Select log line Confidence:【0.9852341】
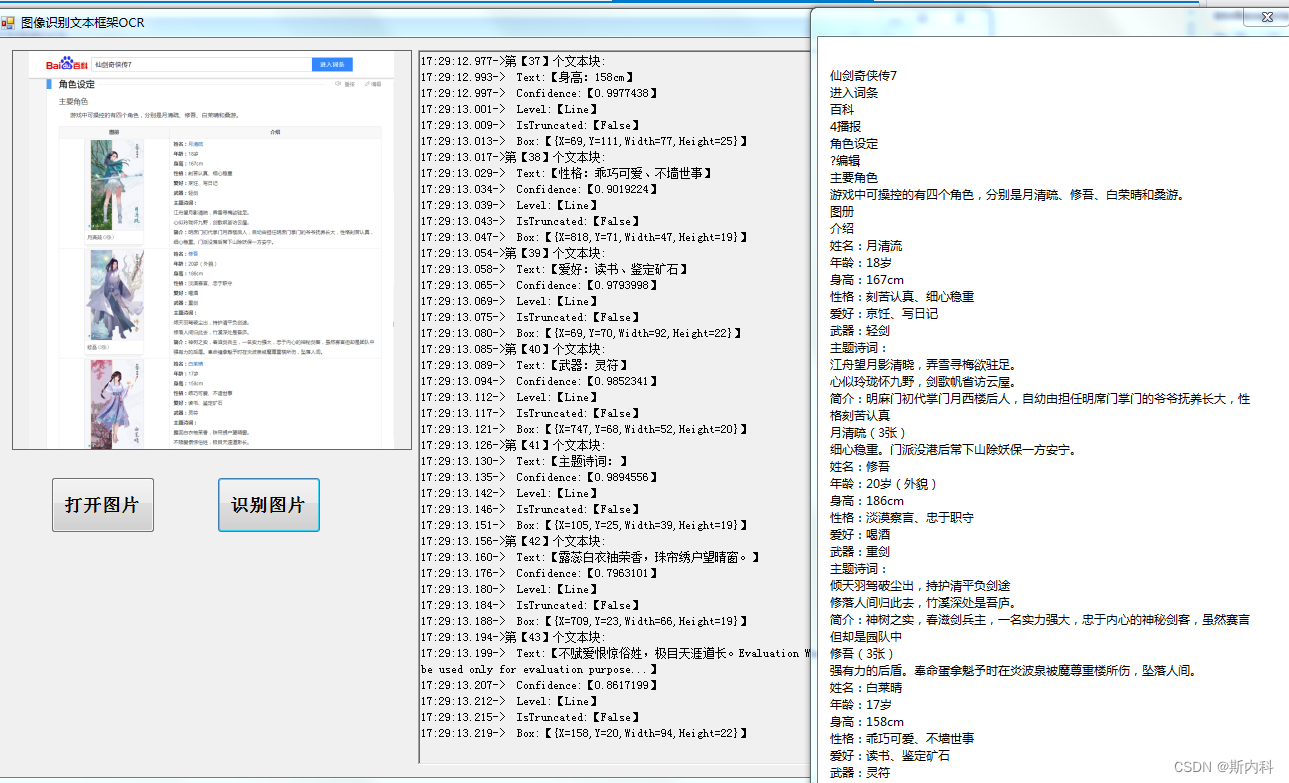 point(540,381)
